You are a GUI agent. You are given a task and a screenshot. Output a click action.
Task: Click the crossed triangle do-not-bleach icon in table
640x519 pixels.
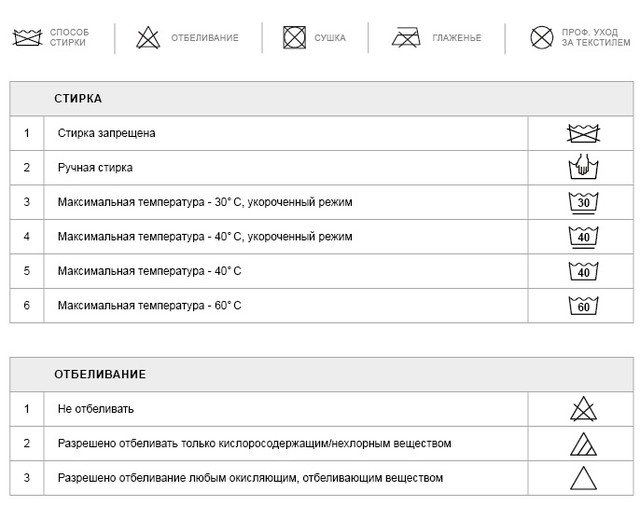(583, 409)
